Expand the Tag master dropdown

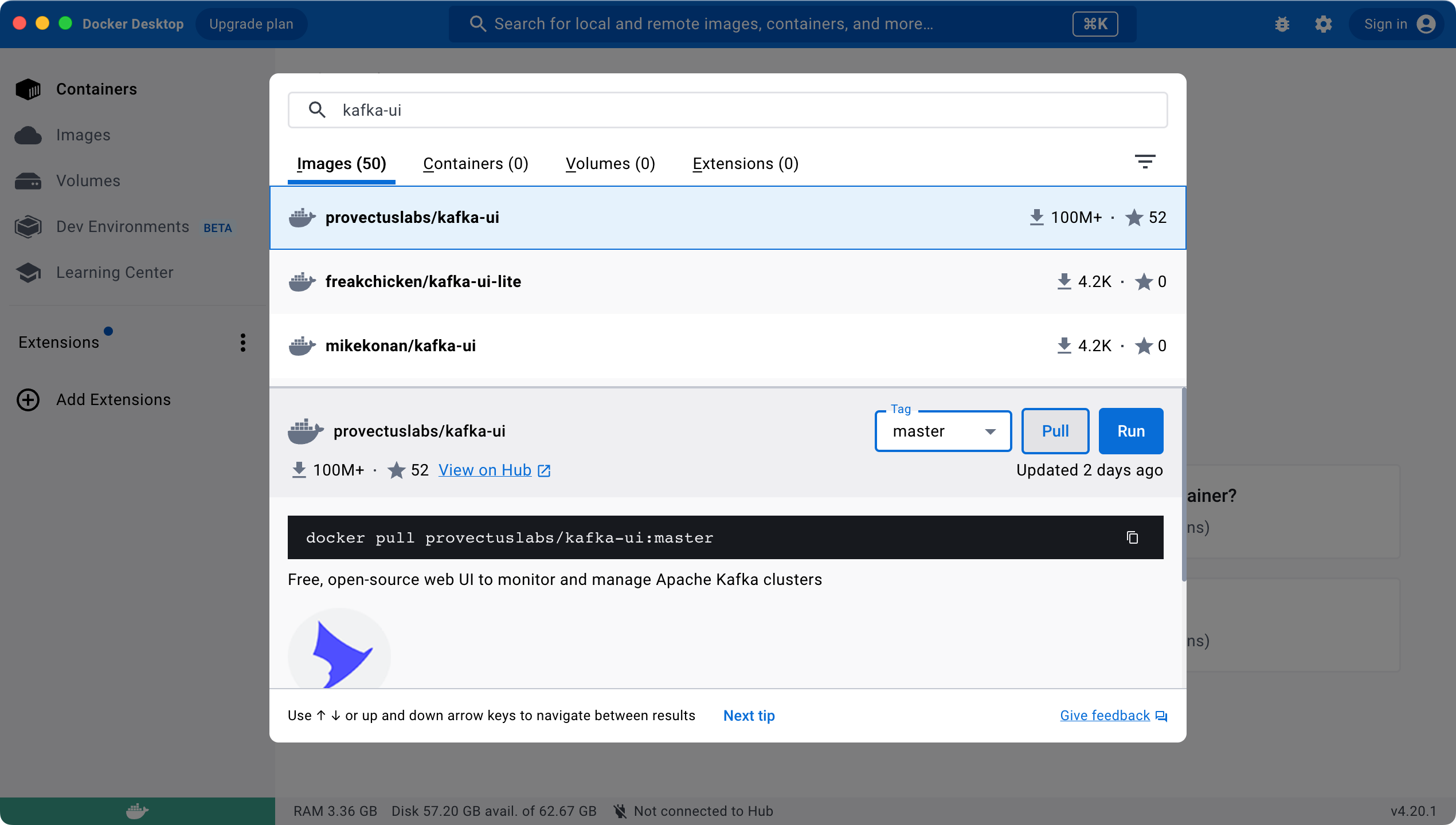pos(943,431)
